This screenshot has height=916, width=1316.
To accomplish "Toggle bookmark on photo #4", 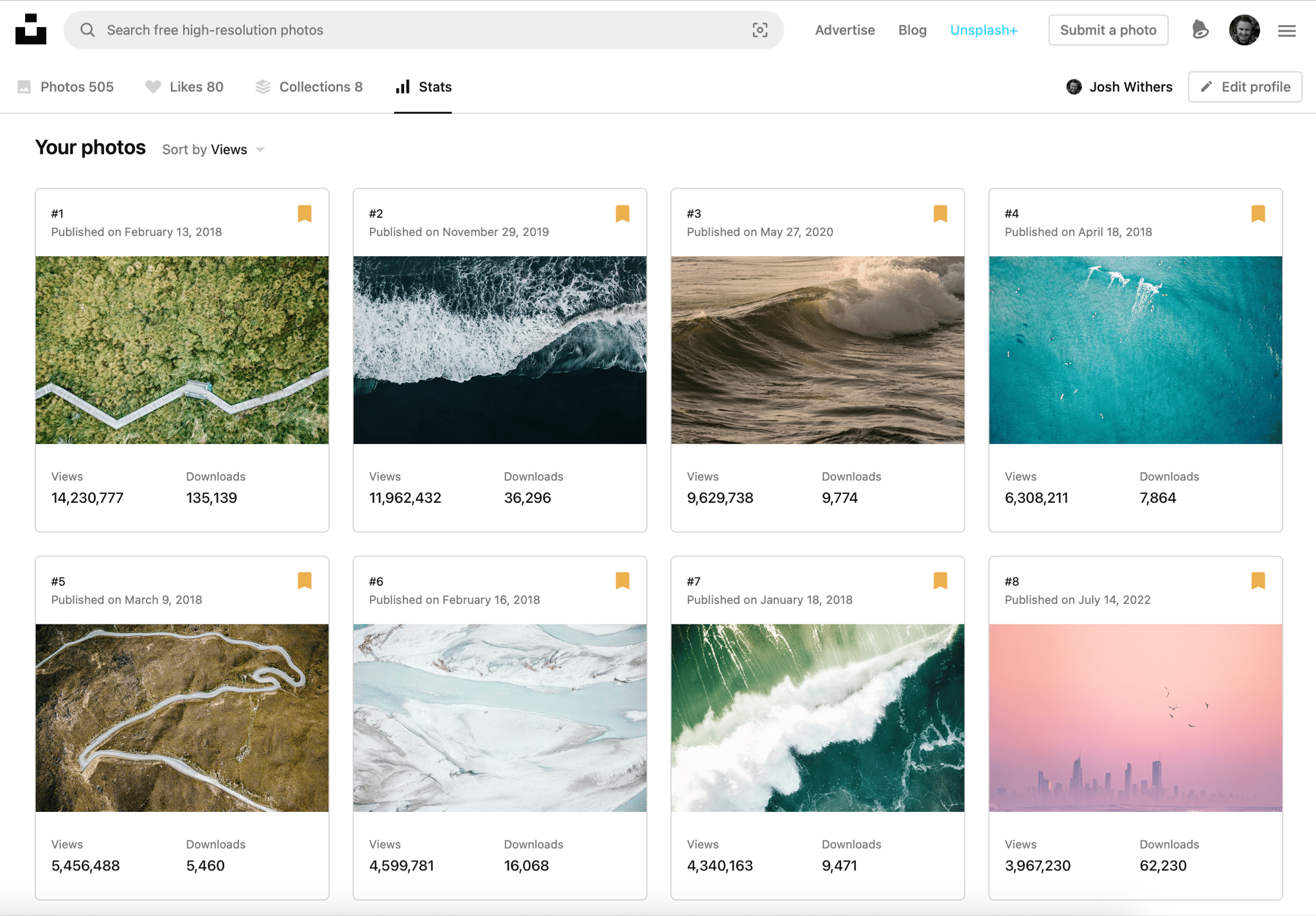I will (x=1258, y=214).
